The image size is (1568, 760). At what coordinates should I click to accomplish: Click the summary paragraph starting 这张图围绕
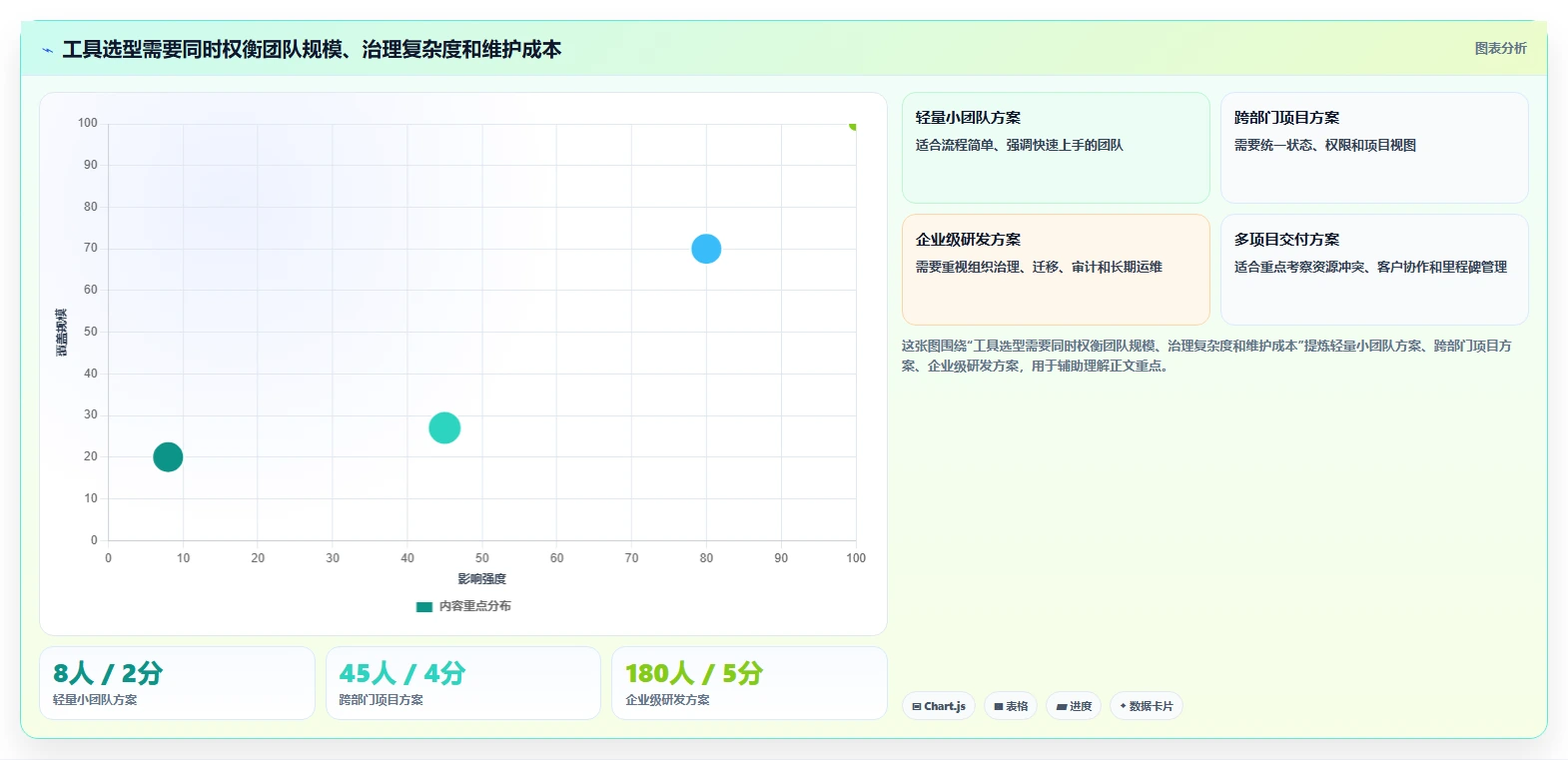[1206, 356]
